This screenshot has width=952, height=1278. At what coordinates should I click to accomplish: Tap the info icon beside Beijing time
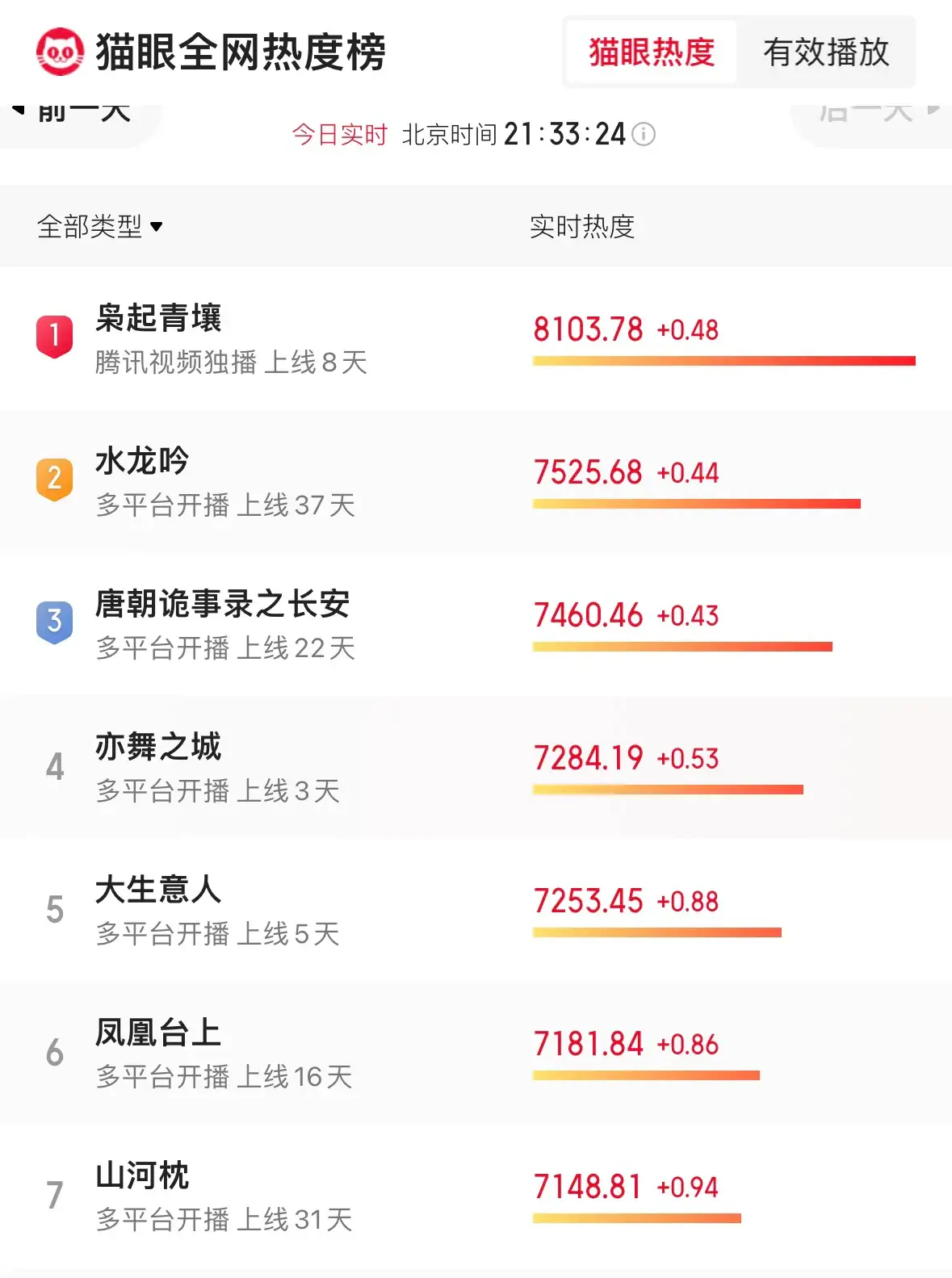tap(644, 134)
